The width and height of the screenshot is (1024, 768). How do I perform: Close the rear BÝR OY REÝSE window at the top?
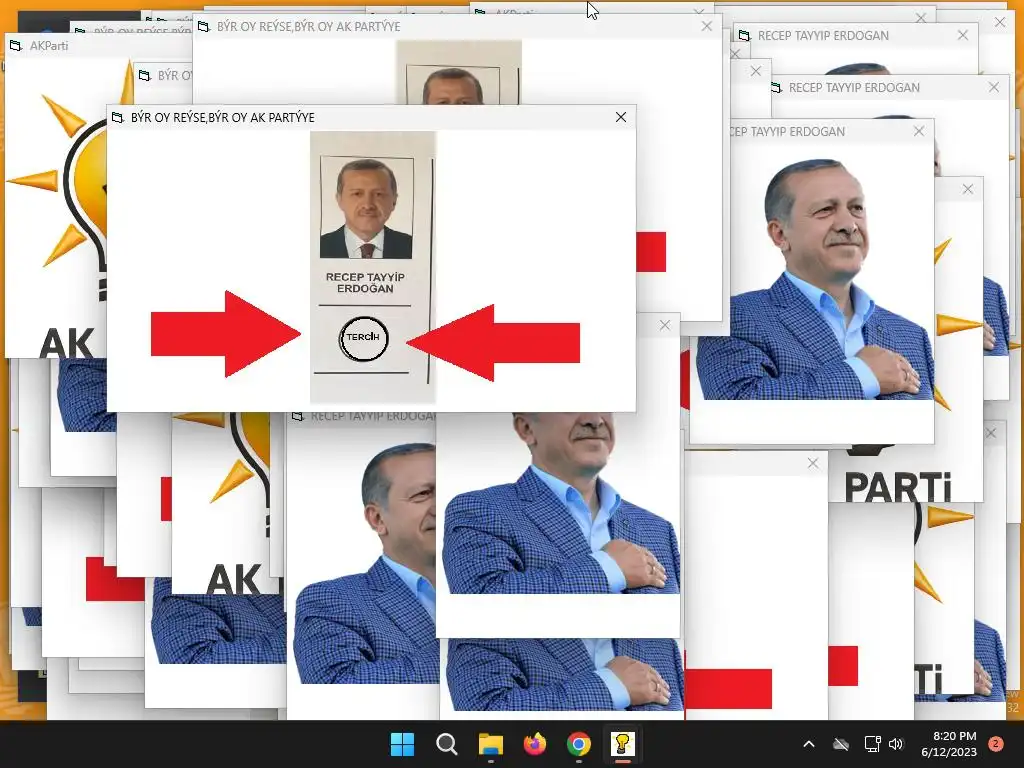707,26
